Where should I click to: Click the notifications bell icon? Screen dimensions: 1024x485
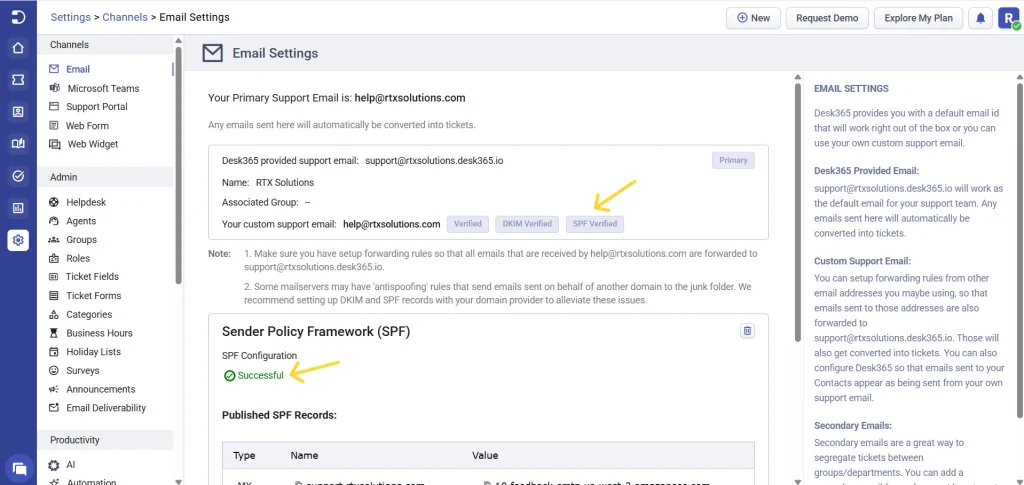(x=980, y=18)
